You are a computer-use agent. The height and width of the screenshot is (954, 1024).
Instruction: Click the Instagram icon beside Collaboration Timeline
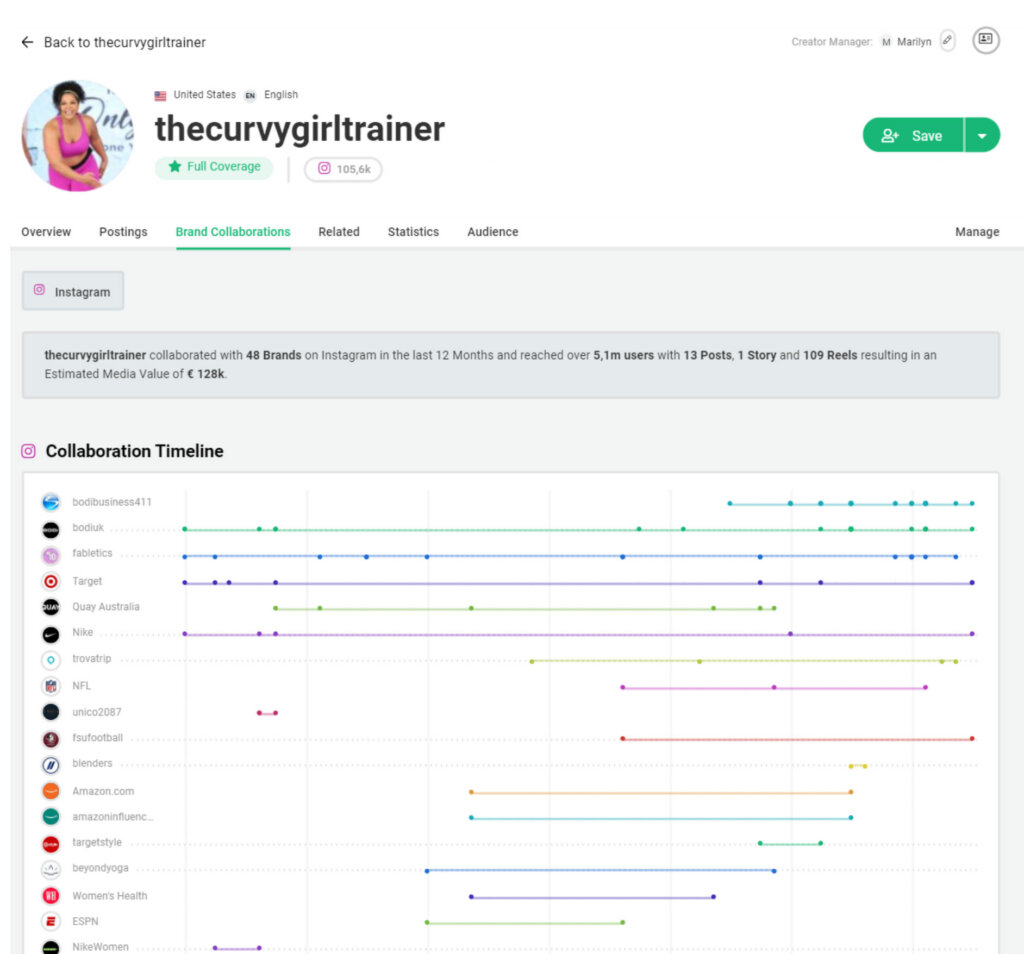(x=27, y=451)
